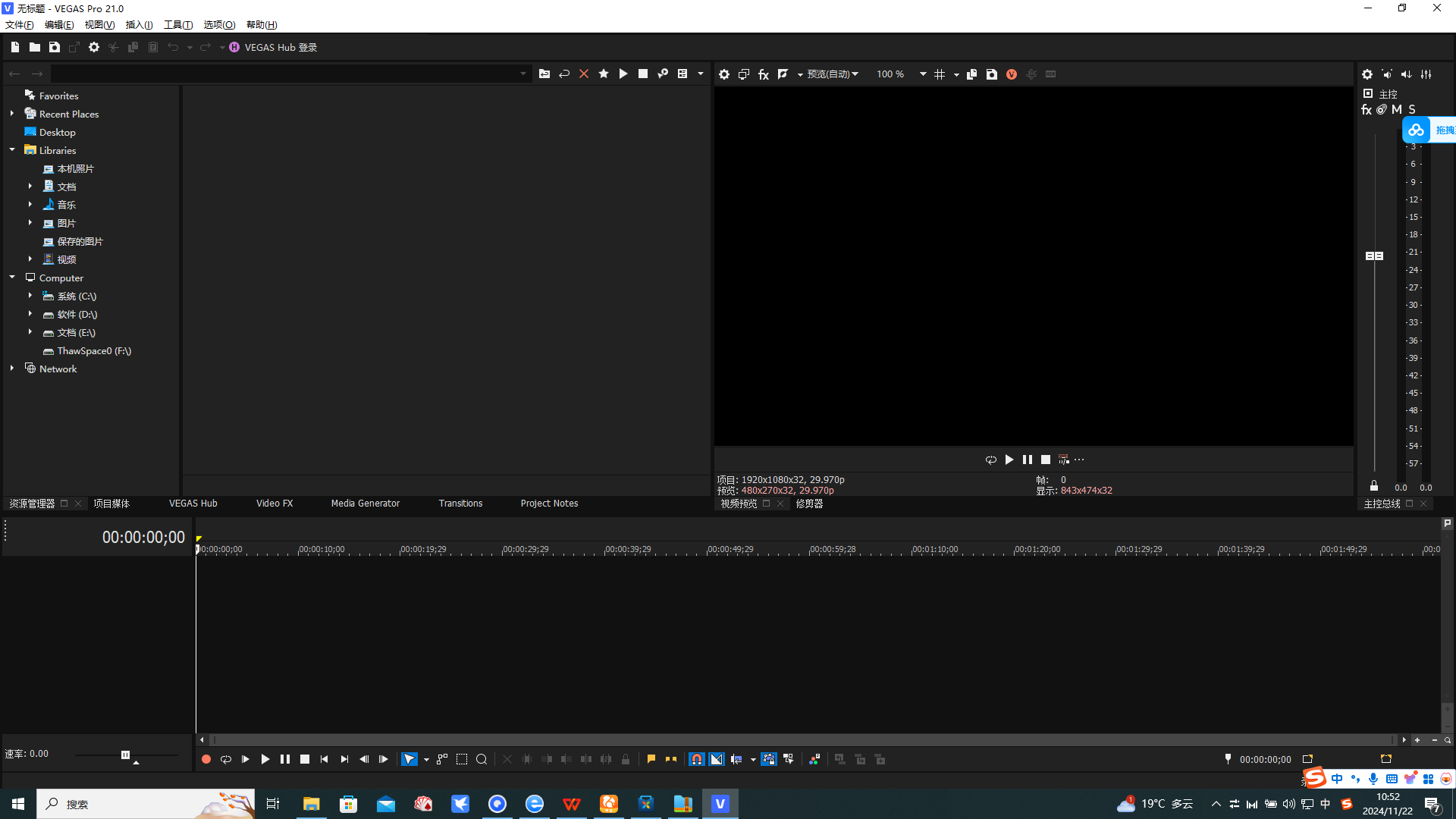The image size is (1456, 819).
Task: Click the timeline timecode display 00:00:00;00
Action: click(143, 538)
